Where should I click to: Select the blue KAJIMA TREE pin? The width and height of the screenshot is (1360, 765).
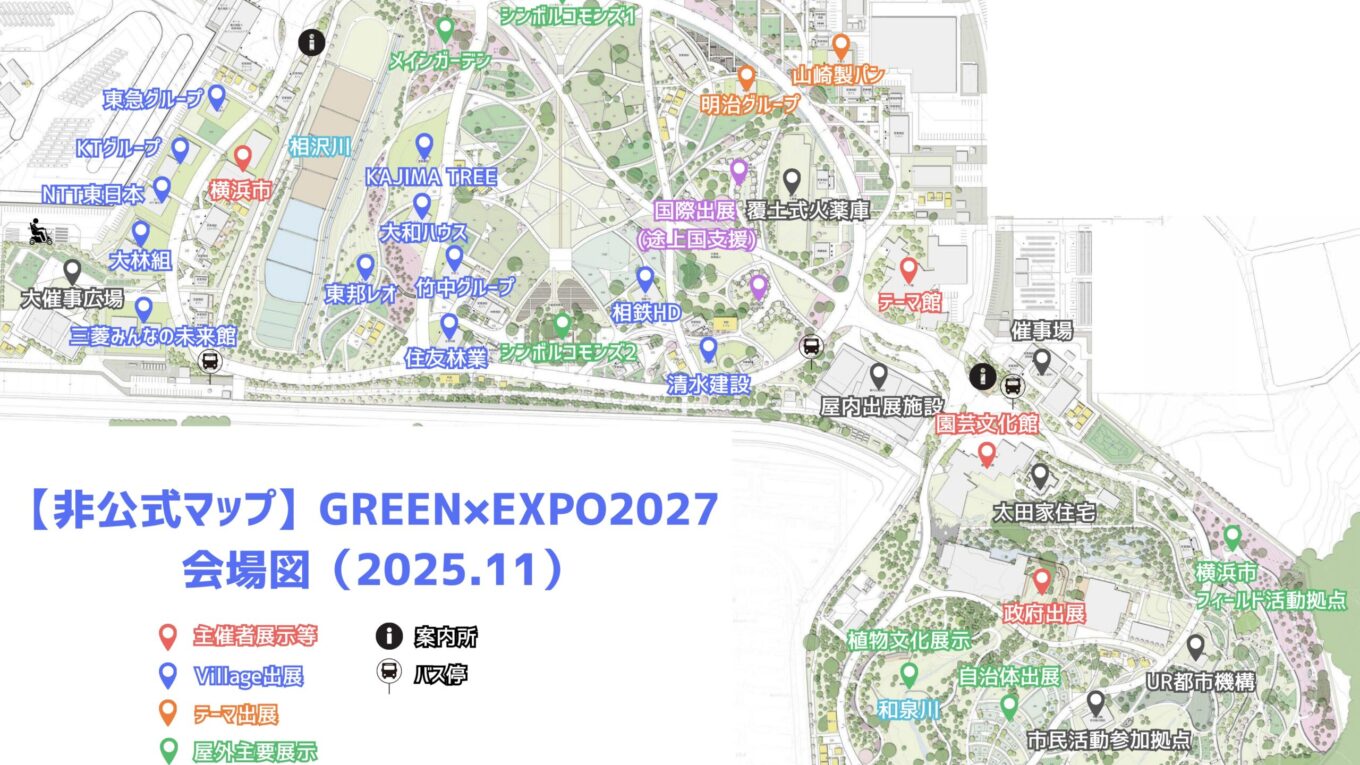point(424,146)
